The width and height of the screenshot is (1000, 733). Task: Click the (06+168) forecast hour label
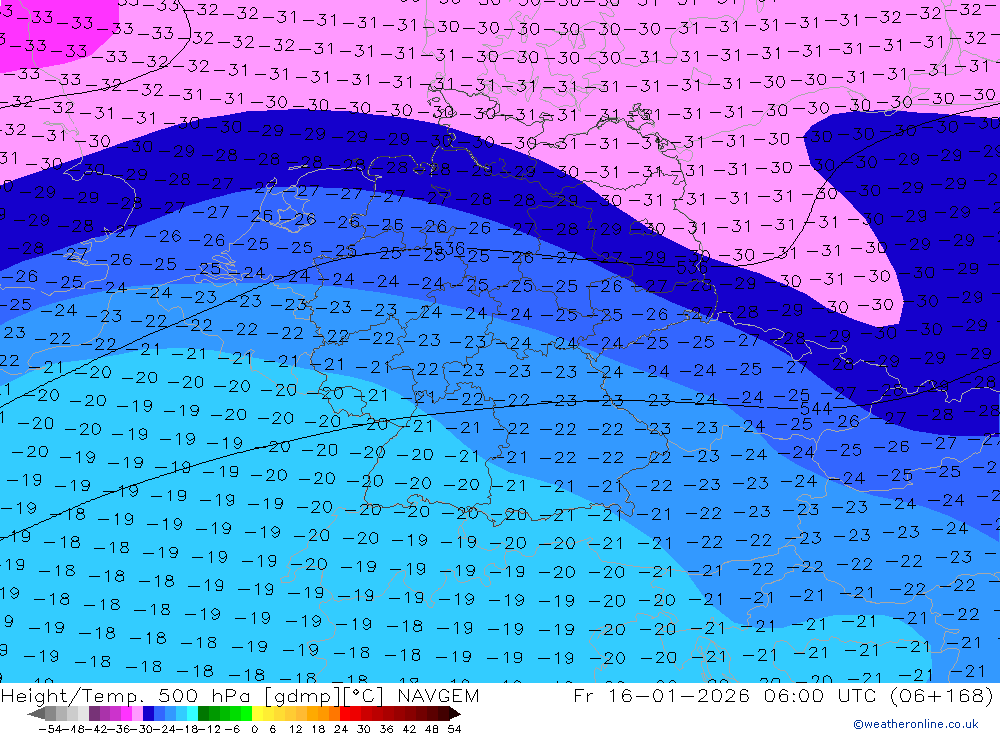point(941,695)
